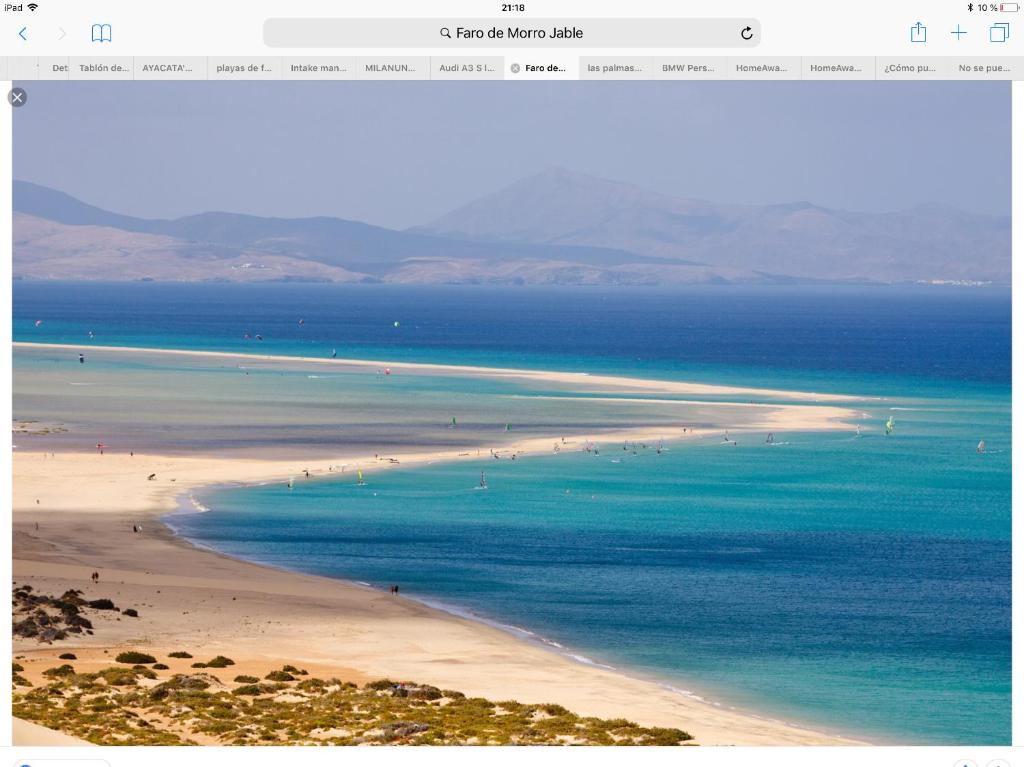Open the playas de f... tab
Screen dimensions: 1024x767
pyautogui.click(x=244, y=68)
